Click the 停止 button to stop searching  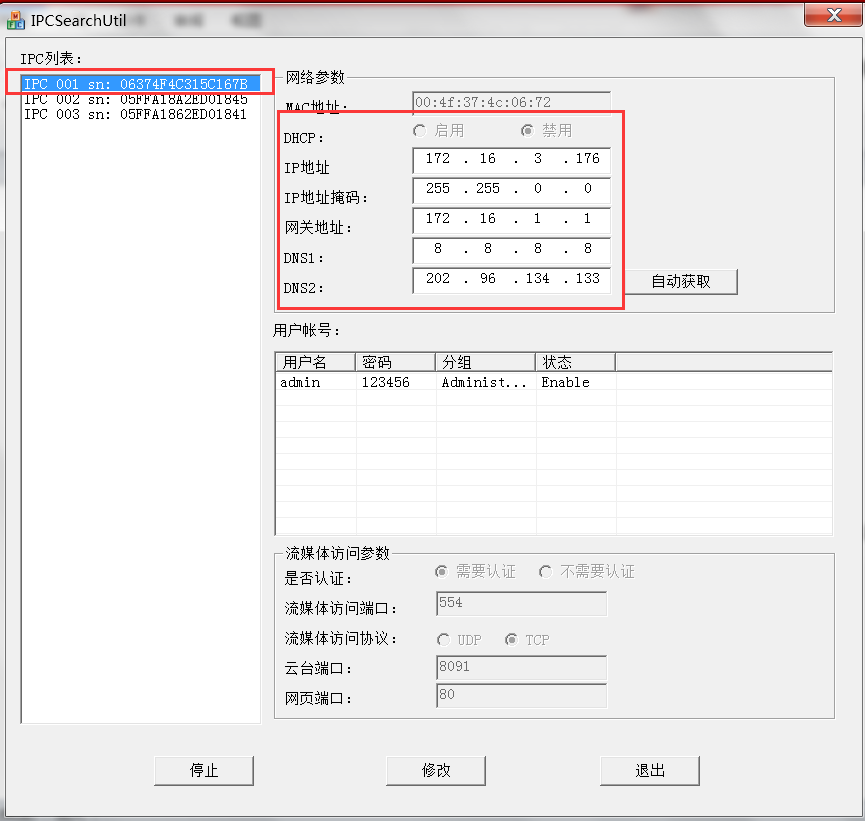[203, 770]
